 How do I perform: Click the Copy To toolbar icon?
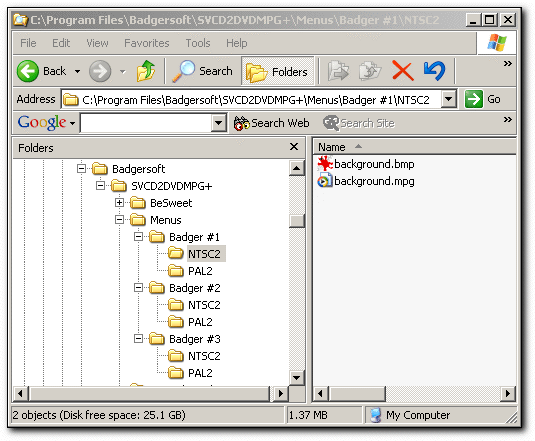(x=370, y=71)
